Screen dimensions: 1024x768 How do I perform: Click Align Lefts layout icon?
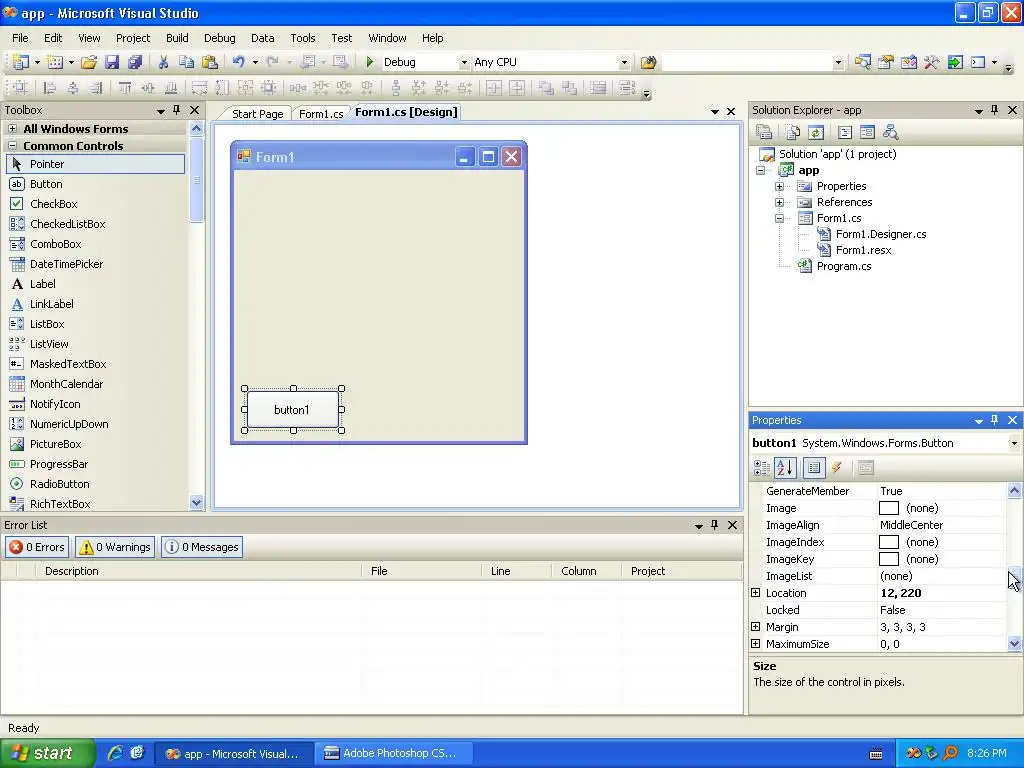[49, 88]
